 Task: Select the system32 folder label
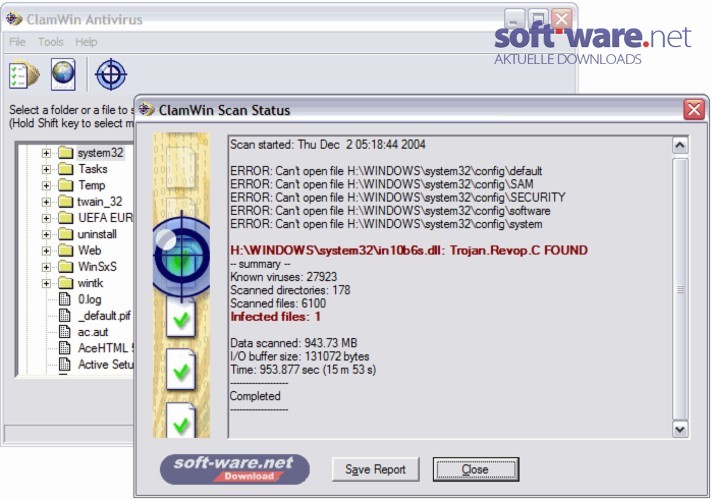pos(100,153)
